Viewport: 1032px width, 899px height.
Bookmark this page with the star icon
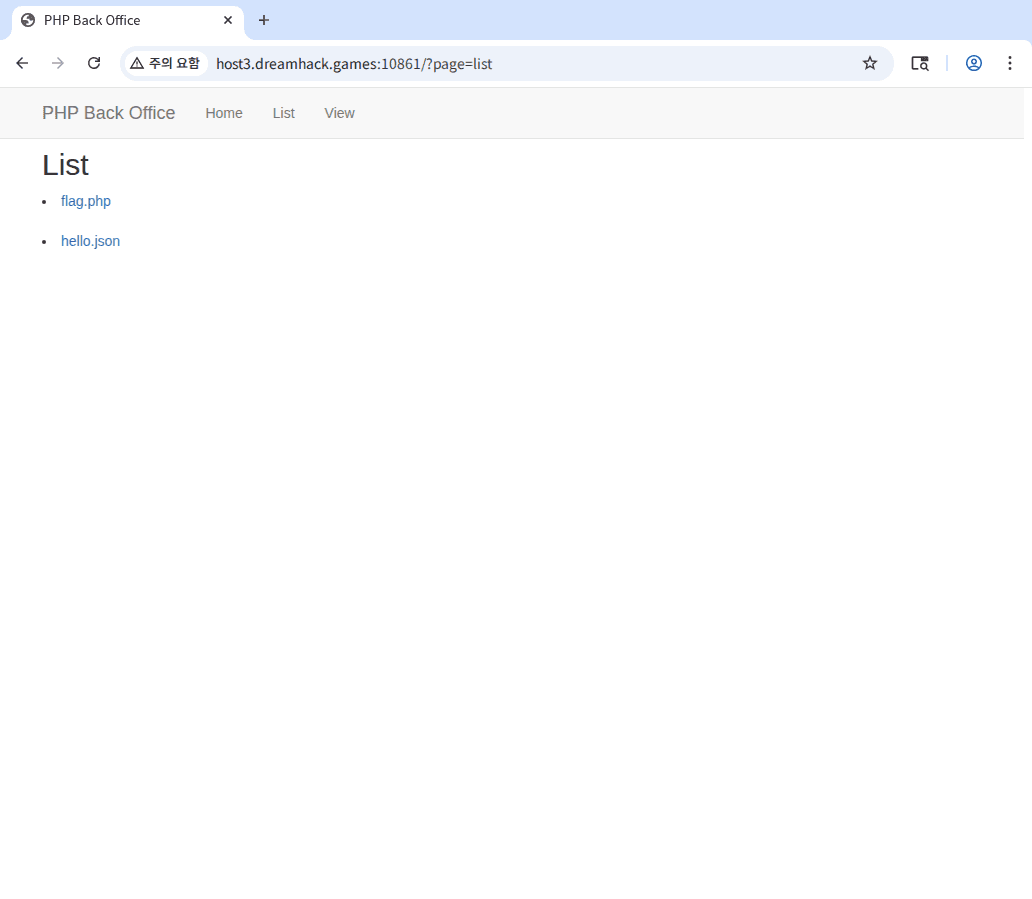click(x=869, y=63)
